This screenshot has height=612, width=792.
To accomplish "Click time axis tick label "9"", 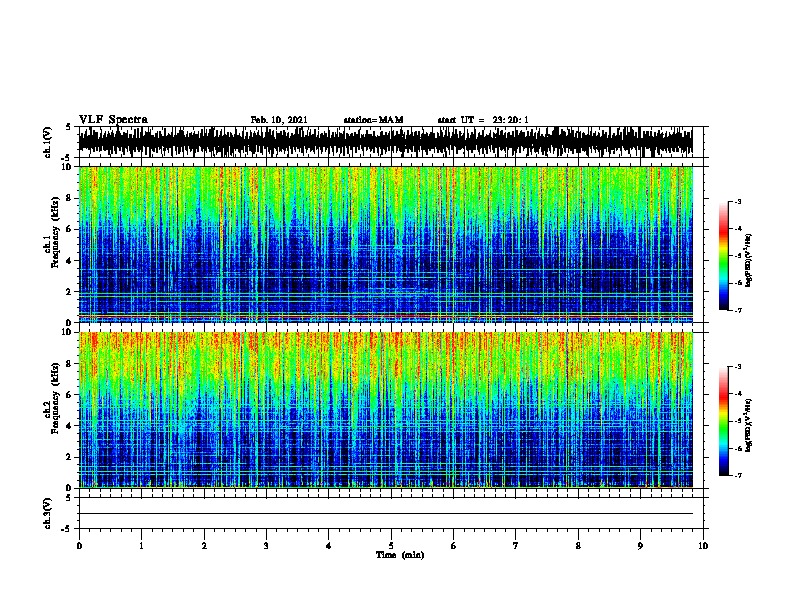I will pos(640,546).
